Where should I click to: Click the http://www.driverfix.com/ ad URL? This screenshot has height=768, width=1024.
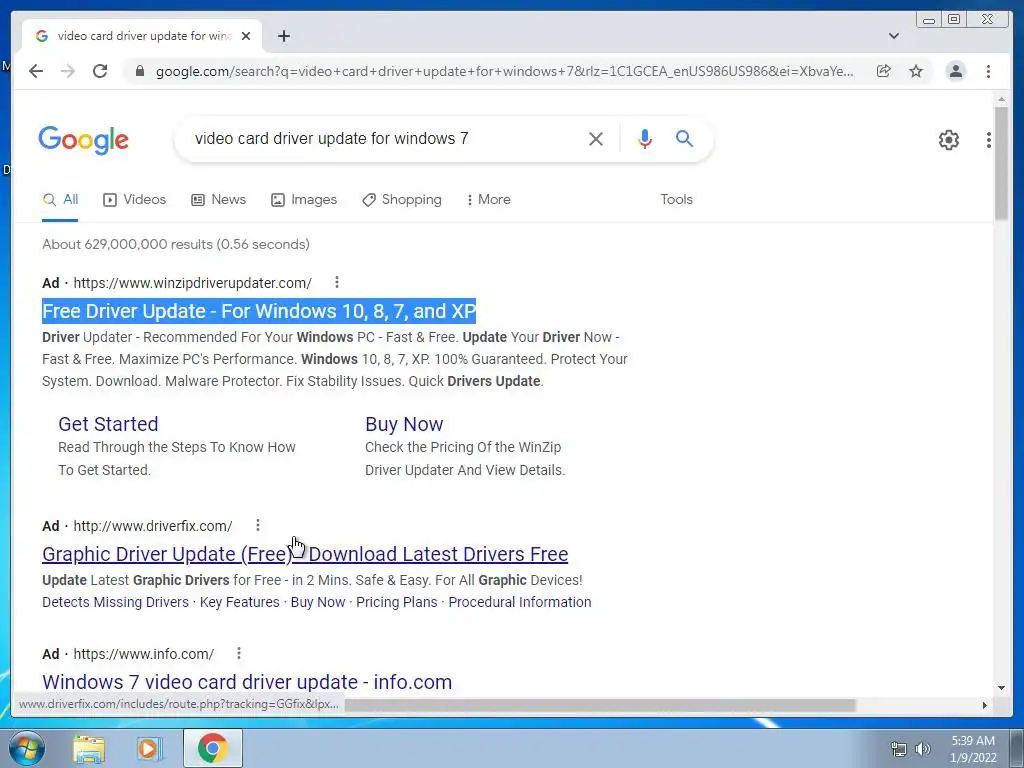pyautogui.click(x=153, y=526)
